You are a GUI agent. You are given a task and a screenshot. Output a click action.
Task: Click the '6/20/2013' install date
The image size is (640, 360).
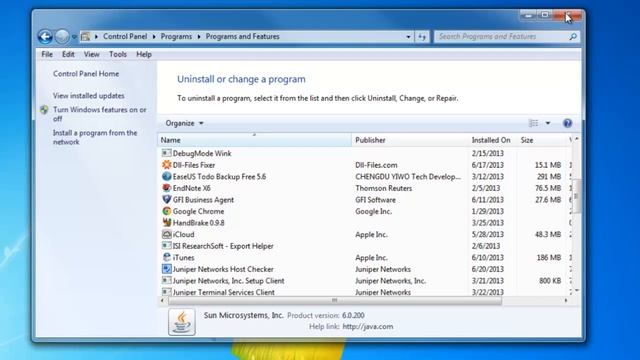tap(487, 269)
